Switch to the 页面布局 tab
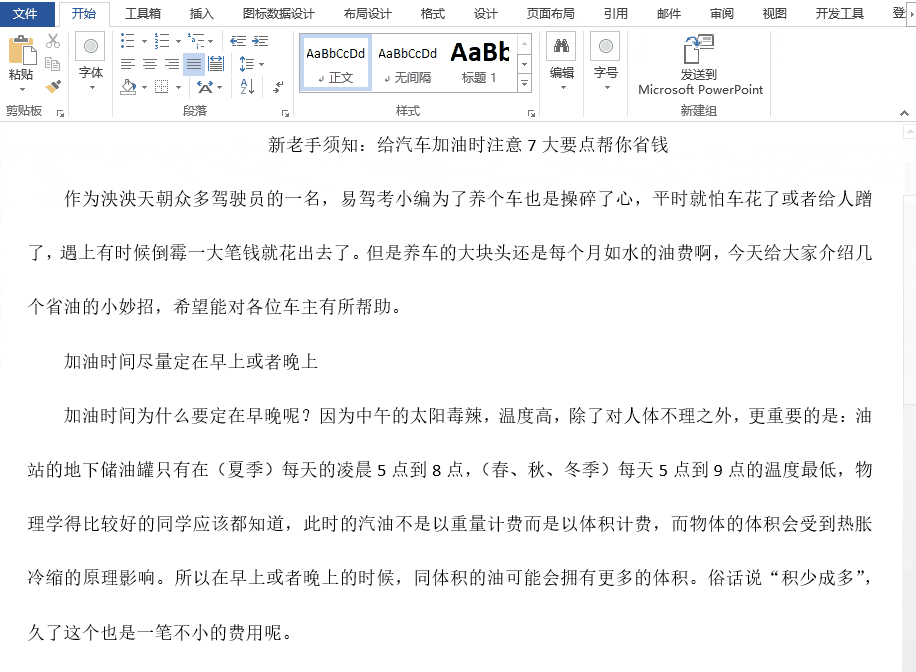This screenshot has height=672, width=916. pyautogui.click(x=550, y=13)
